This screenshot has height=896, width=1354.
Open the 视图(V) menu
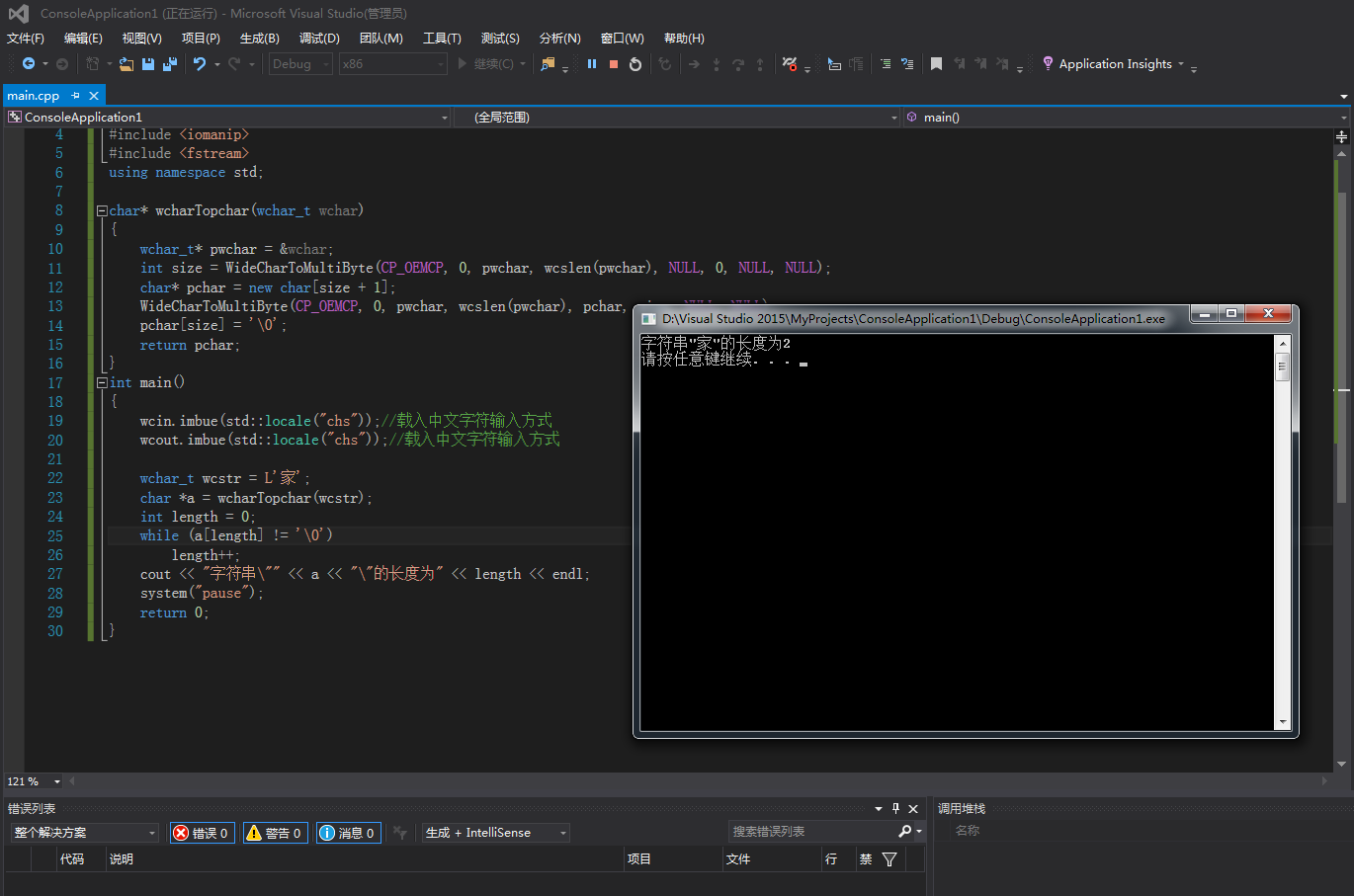141,38
